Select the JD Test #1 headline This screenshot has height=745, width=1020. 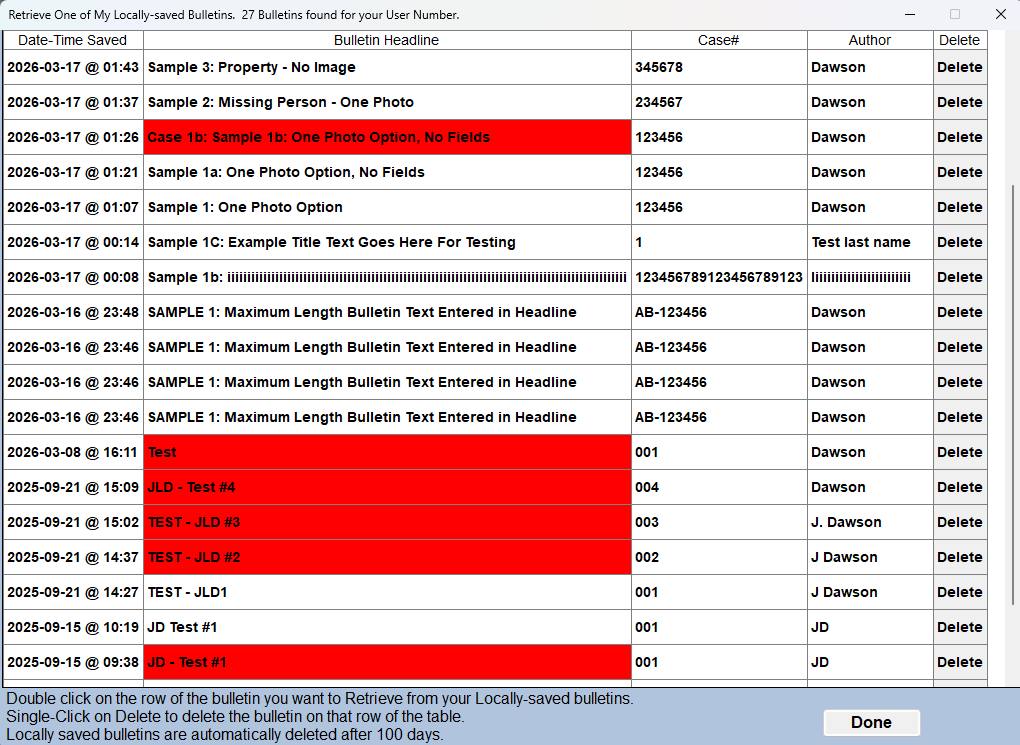tap(387, 627)
